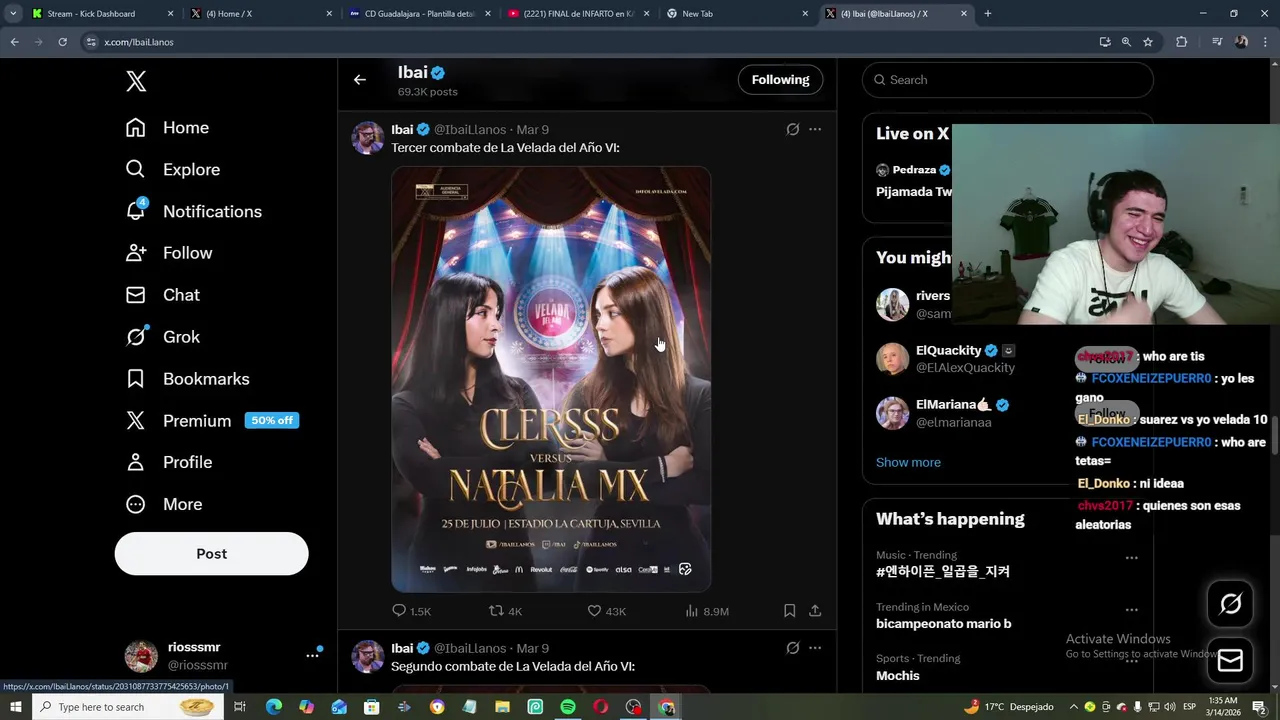
Task: Click the floating Grok button
Action: tap(1230, 604)
